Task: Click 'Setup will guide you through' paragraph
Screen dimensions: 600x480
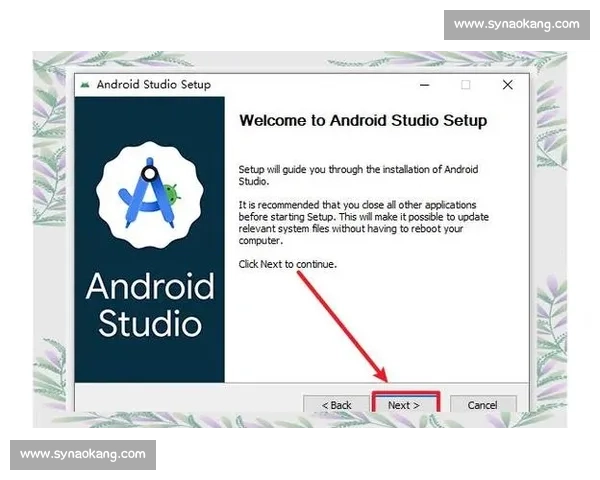Action: point(358,175)
